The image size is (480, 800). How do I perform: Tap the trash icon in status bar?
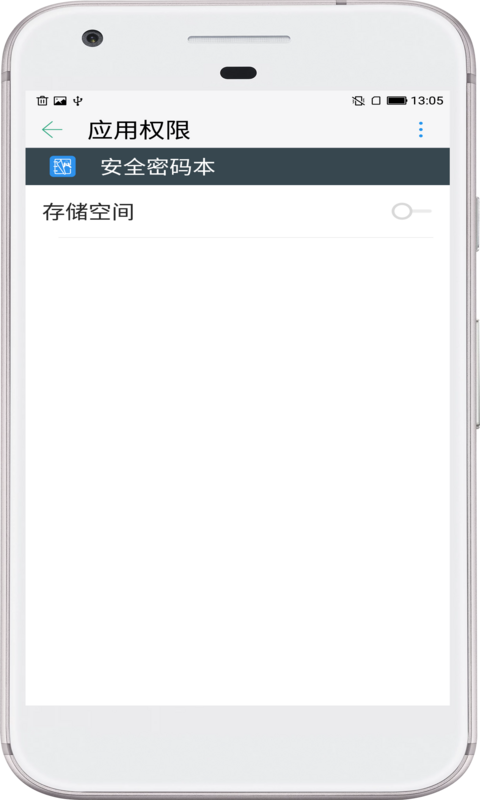(42, 101)
